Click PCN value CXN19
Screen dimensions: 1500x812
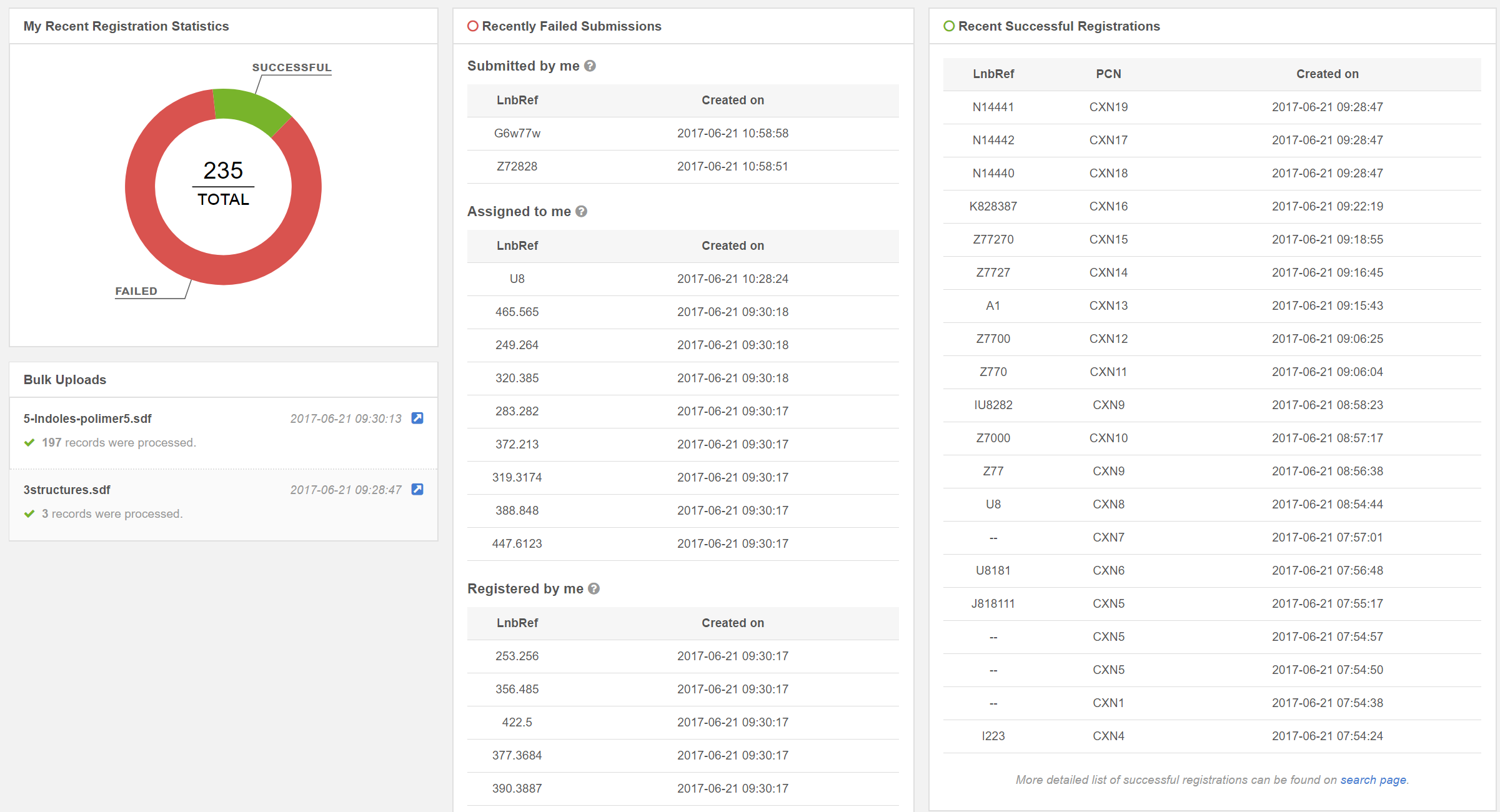pyautogui.click(x=1108, y=107)
